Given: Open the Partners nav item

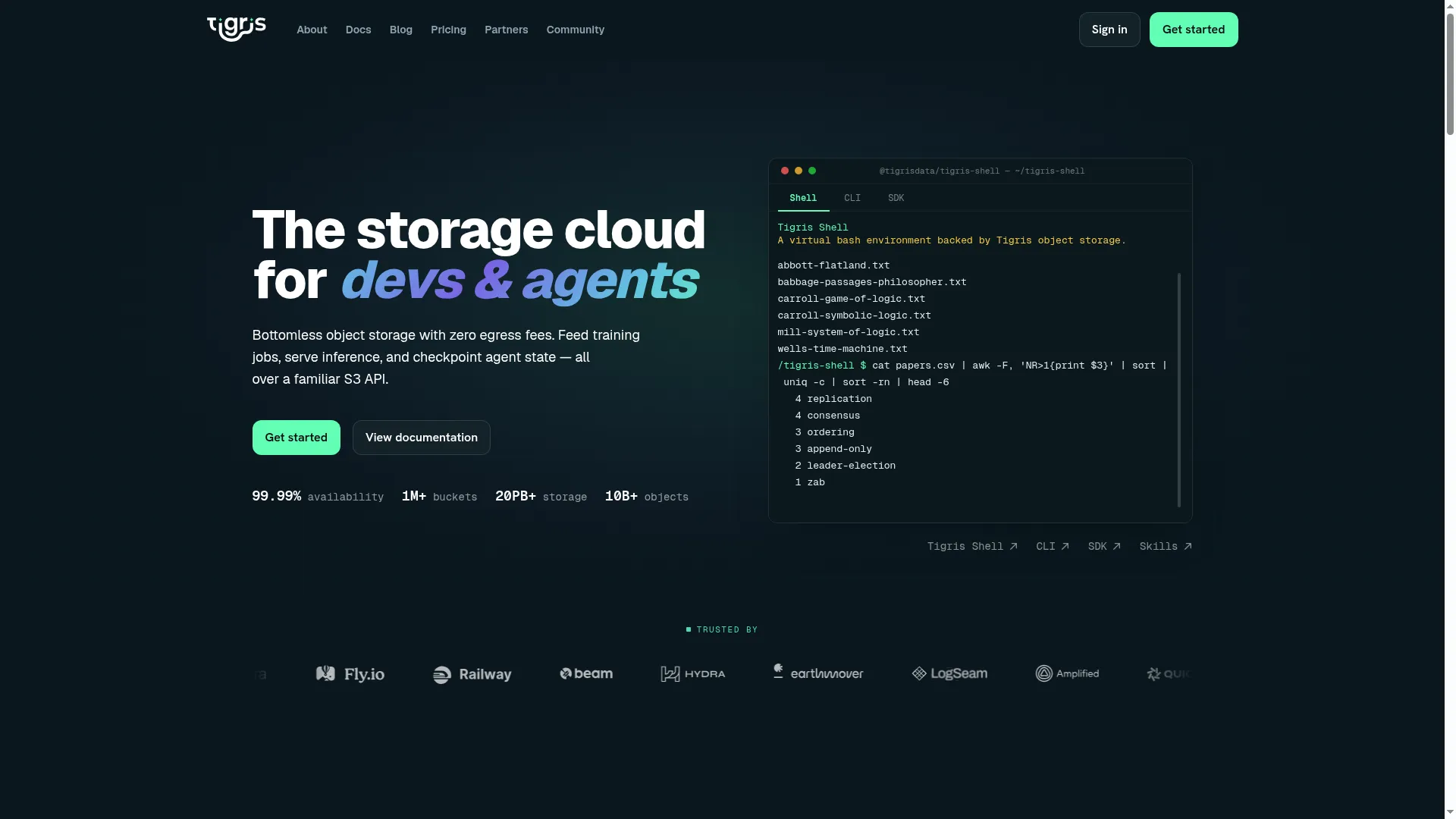Looking at the screenshot, I should (506, 30).
